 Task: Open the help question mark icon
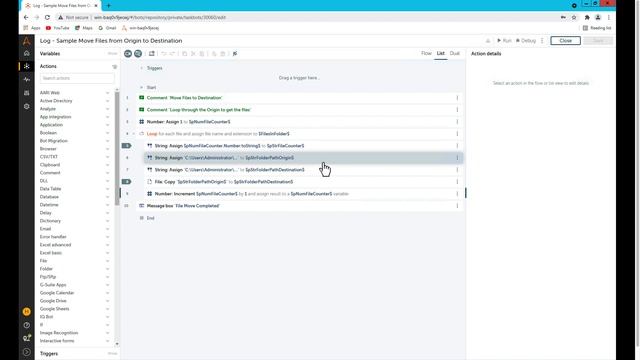click(27, 325)
